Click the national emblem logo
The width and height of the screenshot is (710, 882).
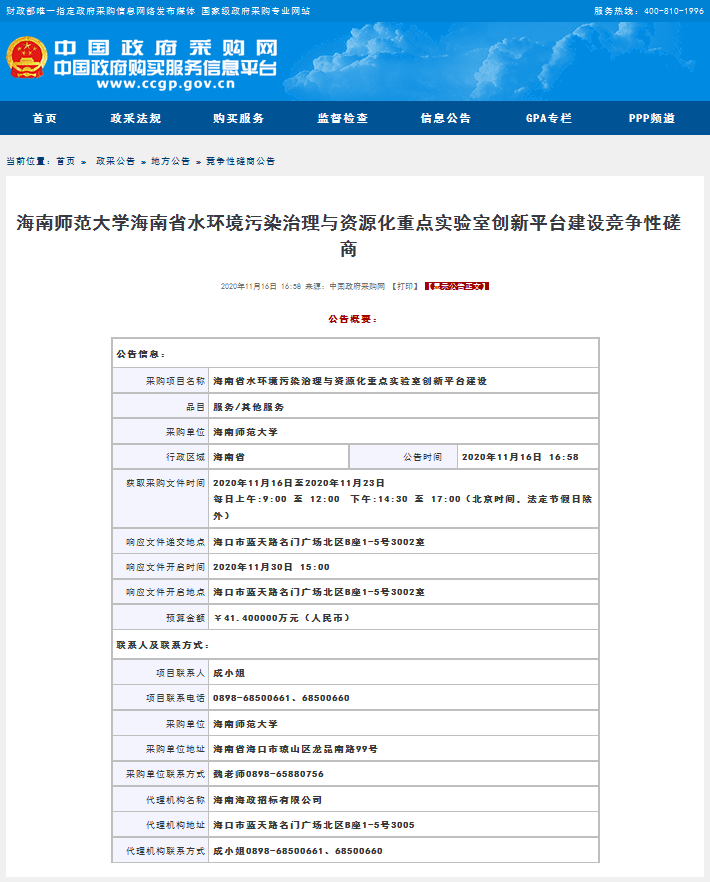point(26,57)
